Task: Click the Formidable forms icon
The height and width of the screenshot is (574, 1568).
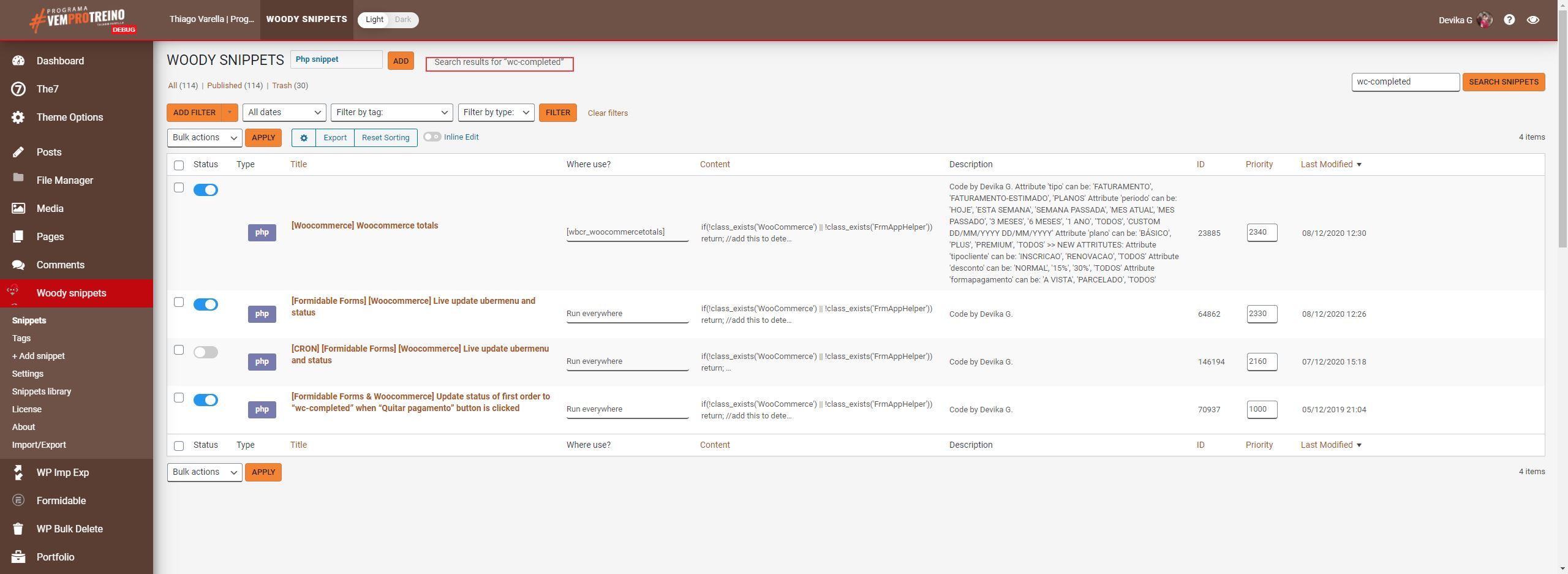Action: (18, 500)
